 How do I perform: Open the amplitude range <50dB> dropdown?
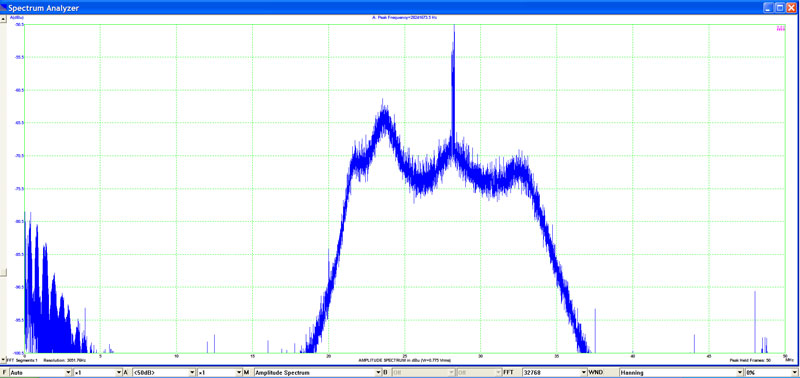(x=163, y=373)
